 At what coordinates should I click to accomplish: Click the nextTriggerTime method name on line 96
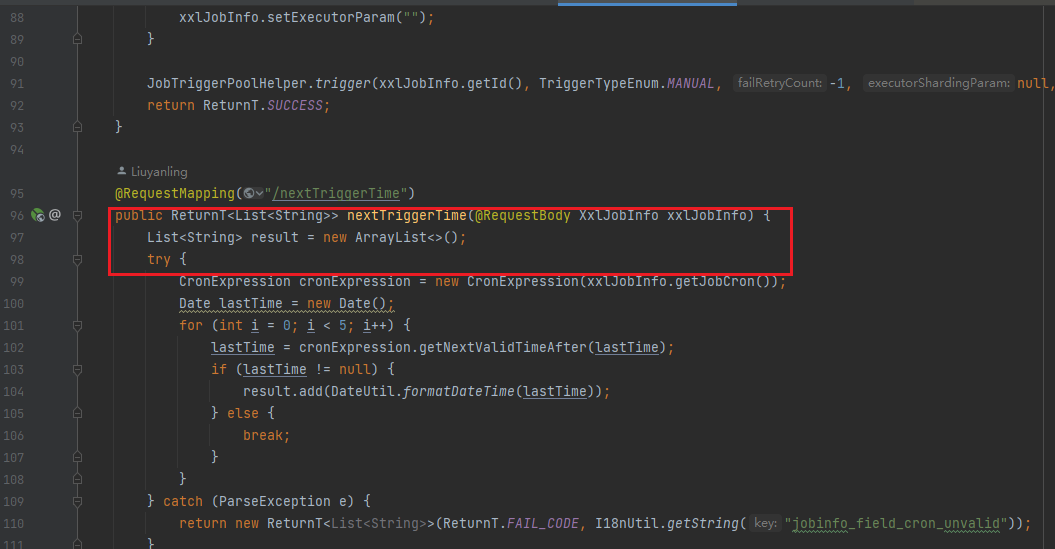(x=406, y=215)
